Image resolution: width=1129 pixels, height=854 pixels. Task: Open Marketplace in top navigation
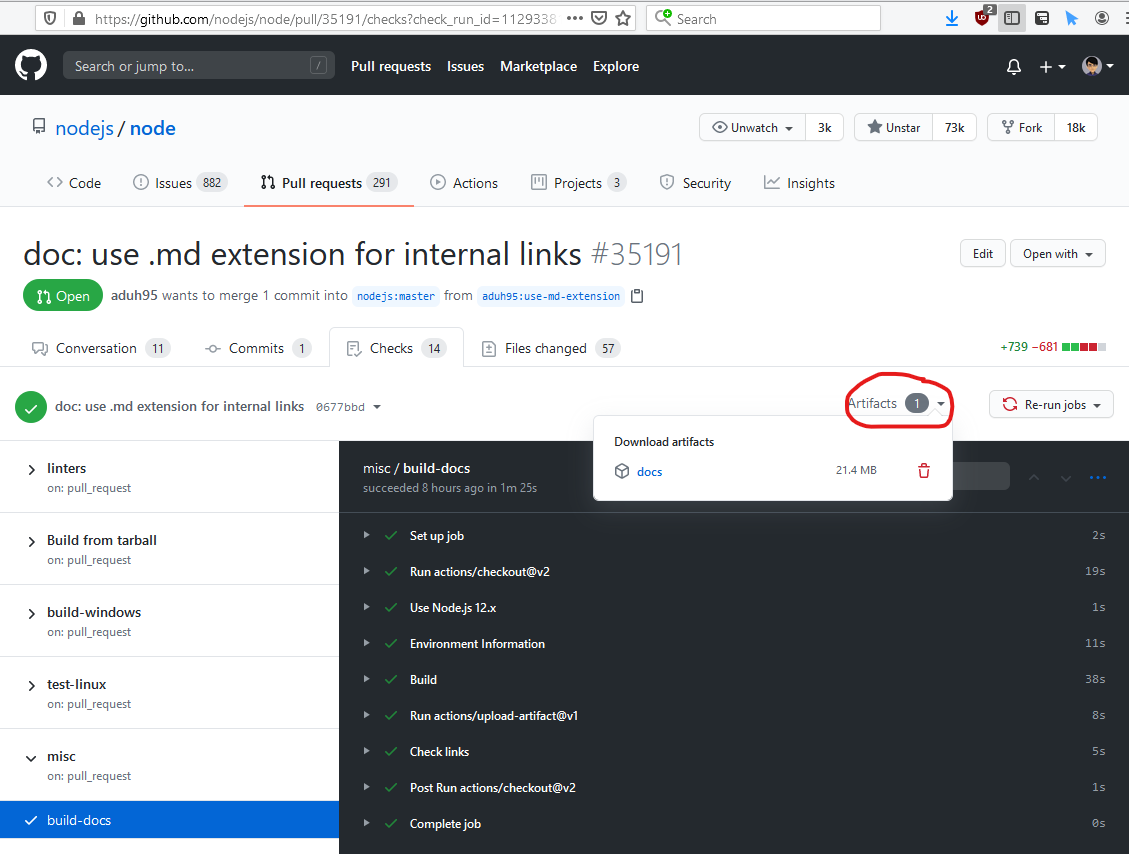point(539,66)
